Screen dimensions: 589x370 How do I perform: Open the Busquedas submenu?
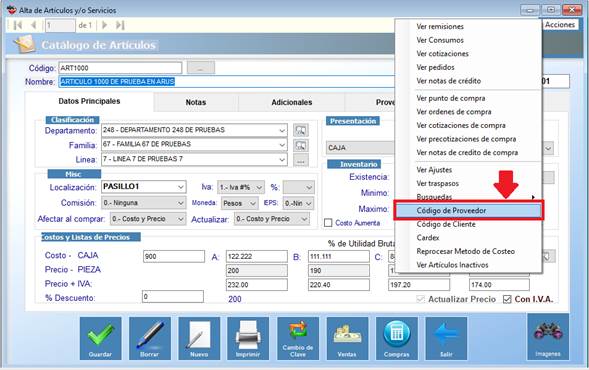pos(468,197)
